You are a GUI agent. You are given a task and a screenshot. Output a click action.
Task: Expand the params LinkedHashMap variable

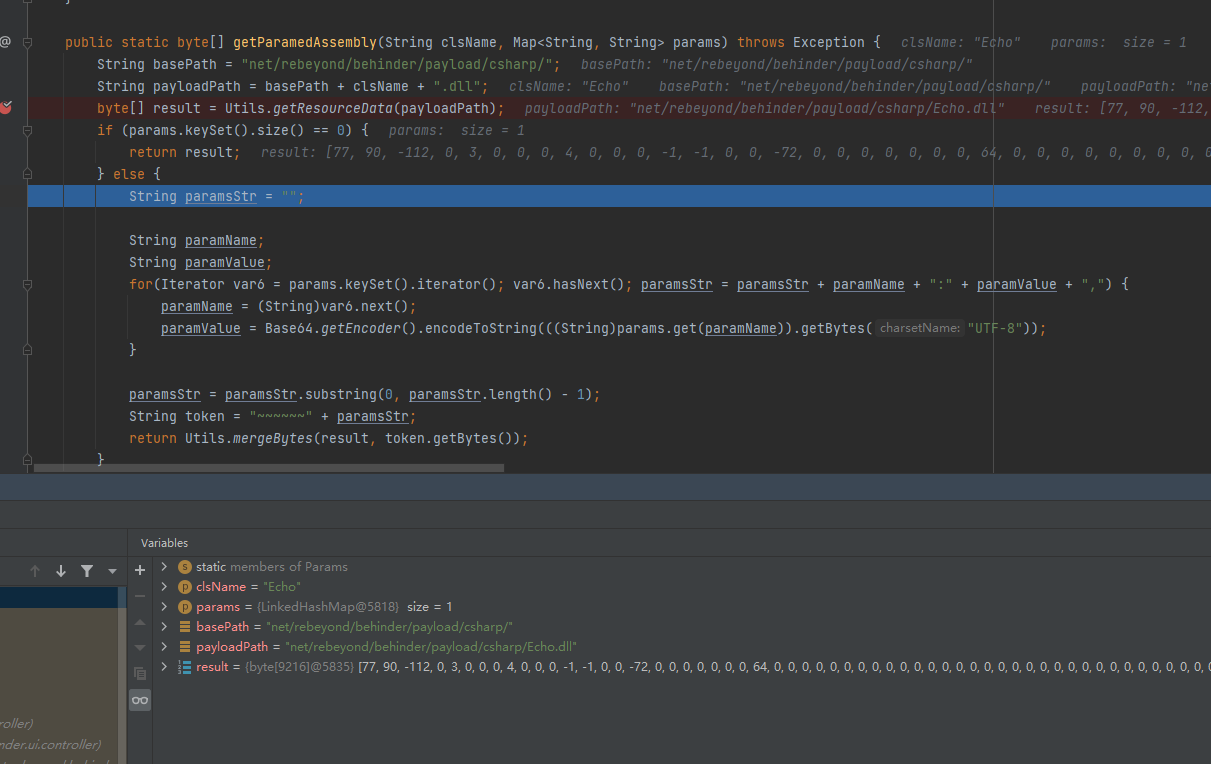point(165,607)
